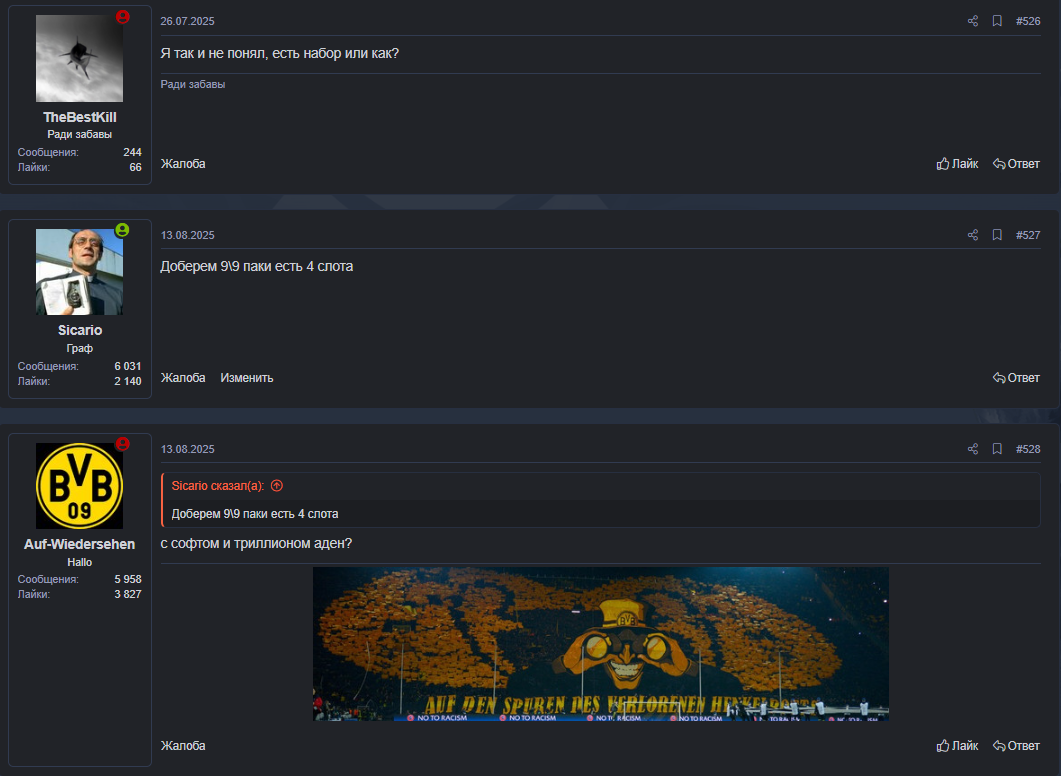Open Sicario's avatar image
The height and width of the screenshot is (776, 1061).
click(x=79, y=272)
